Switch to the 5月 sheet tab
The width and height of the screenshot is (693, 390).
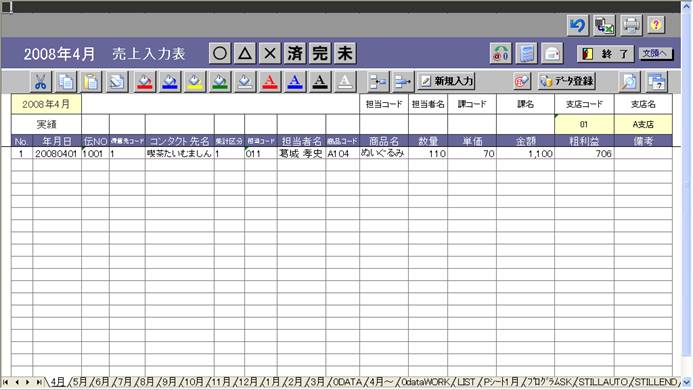coord(80,382)
